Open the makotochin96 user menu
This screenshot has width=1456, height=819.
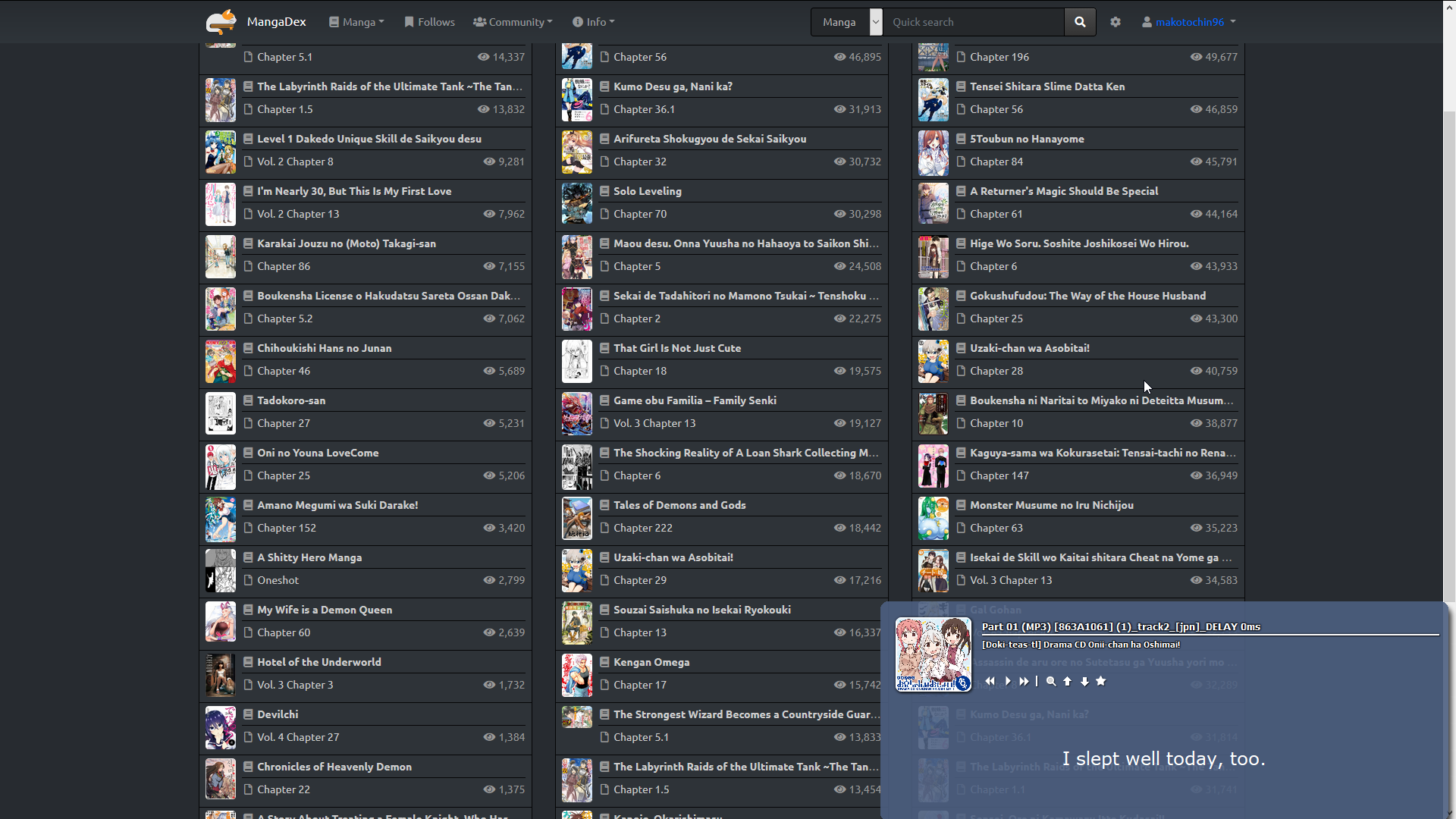click(x=1189, y=22)
